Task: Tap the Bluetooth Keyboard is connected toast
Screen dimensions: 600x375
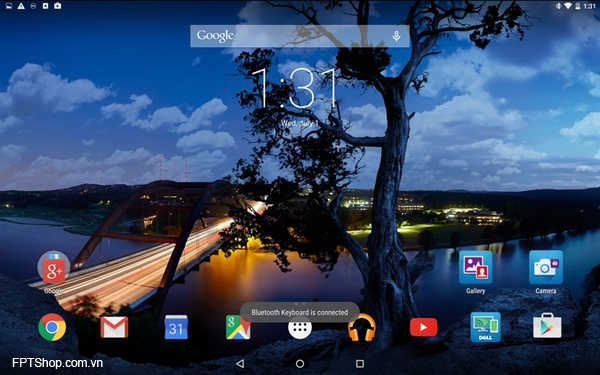Action: tap(300, 312)
